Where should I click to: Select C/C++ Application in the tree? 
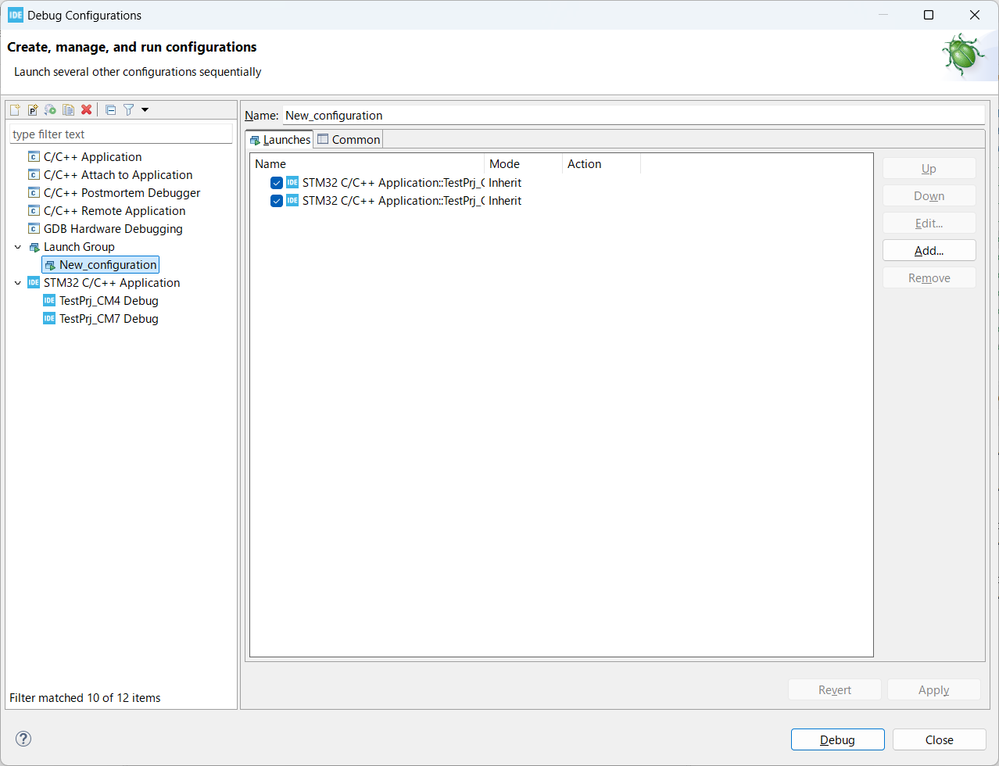pyautogui.click(x=92, y=157)
